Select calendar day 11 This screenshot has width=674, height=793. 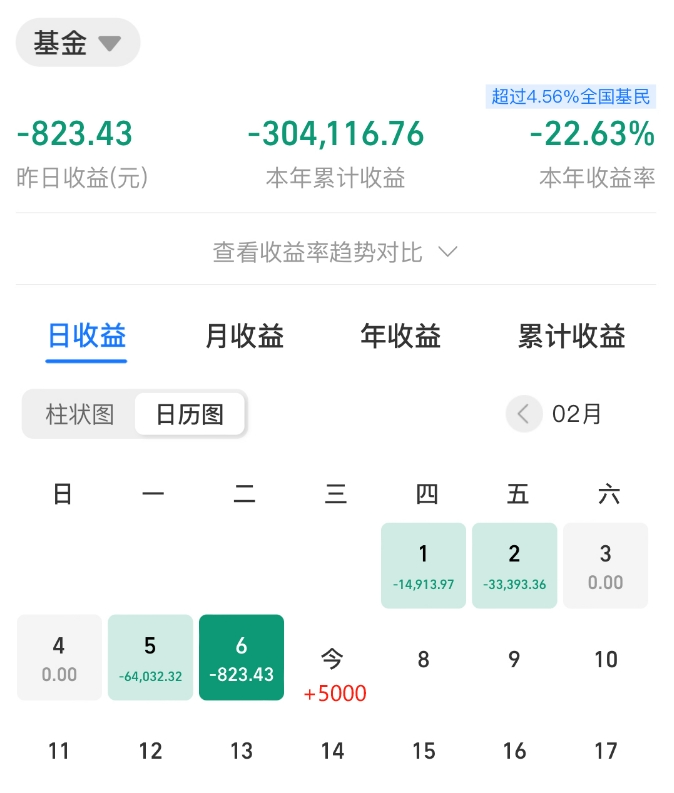59,751
